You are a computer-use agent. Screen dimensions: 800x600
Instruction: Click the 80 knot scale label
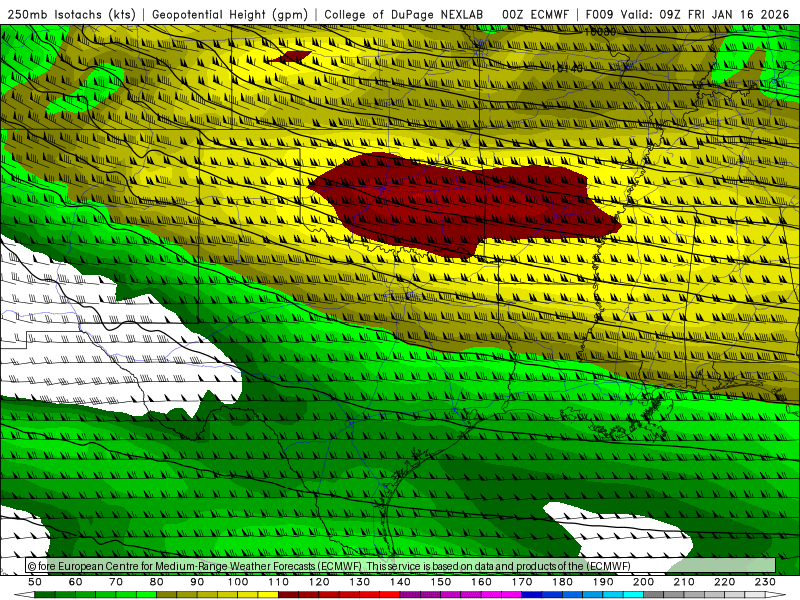pos(157,582)
